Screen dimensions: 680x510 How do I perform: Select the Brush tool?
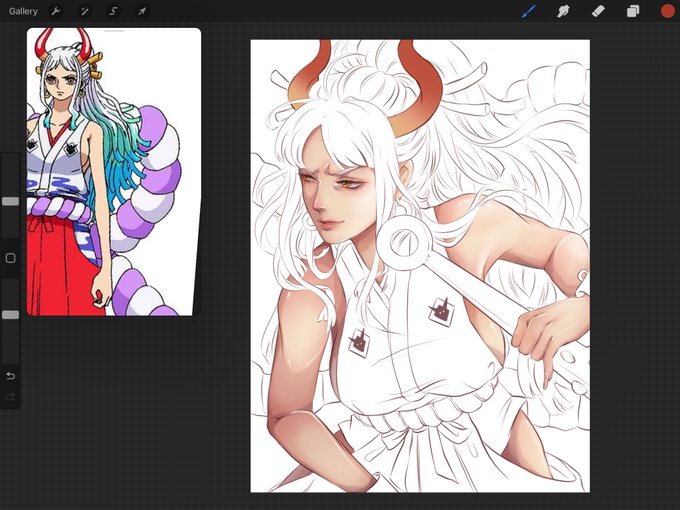point(529,11)
